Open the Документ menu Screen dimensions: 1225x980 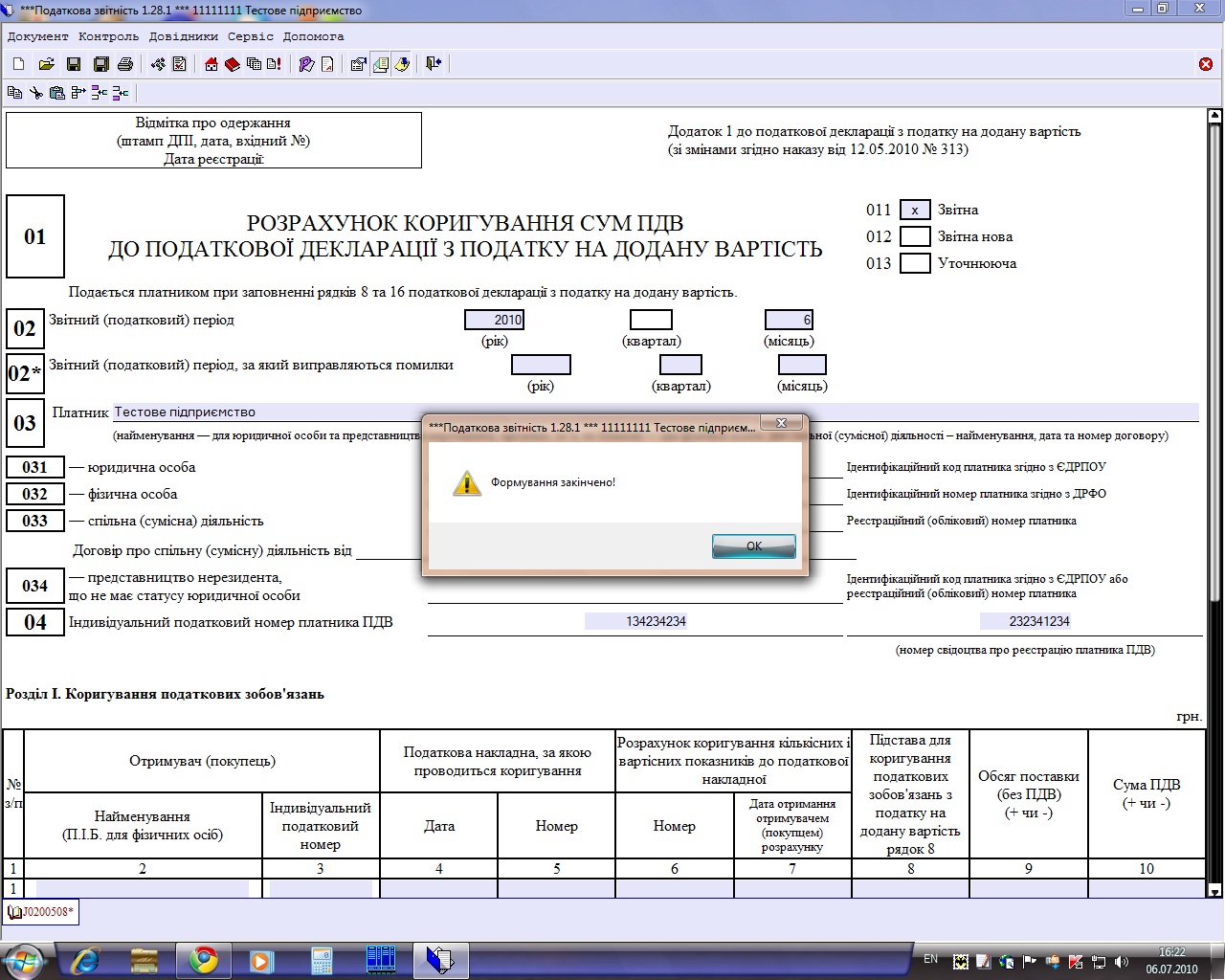[x=37, y=36]
